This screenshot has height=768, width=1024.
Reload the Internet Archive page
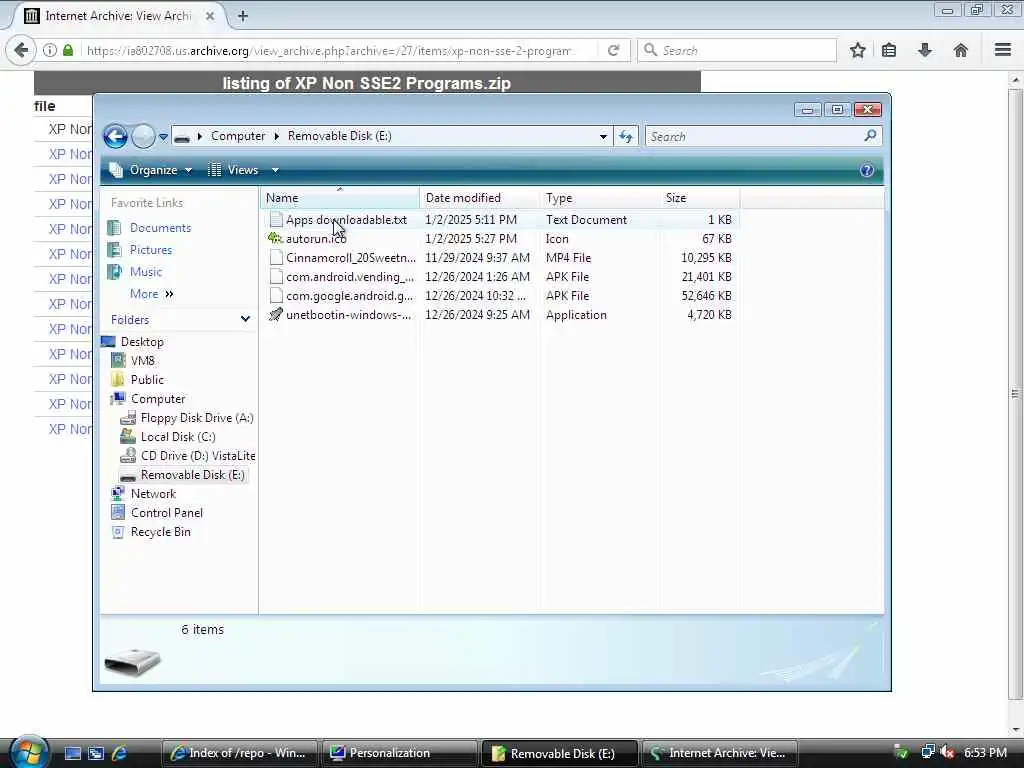point(613,50)
